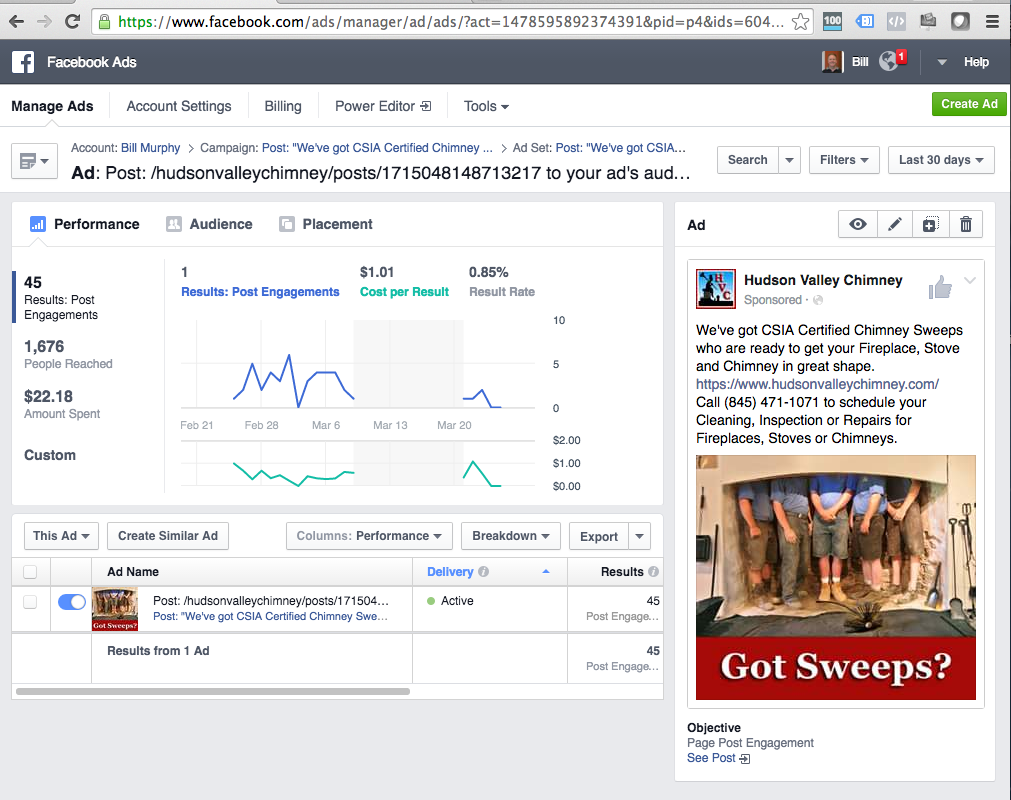Sort by Delivery using the arrow

pos(546,572)
